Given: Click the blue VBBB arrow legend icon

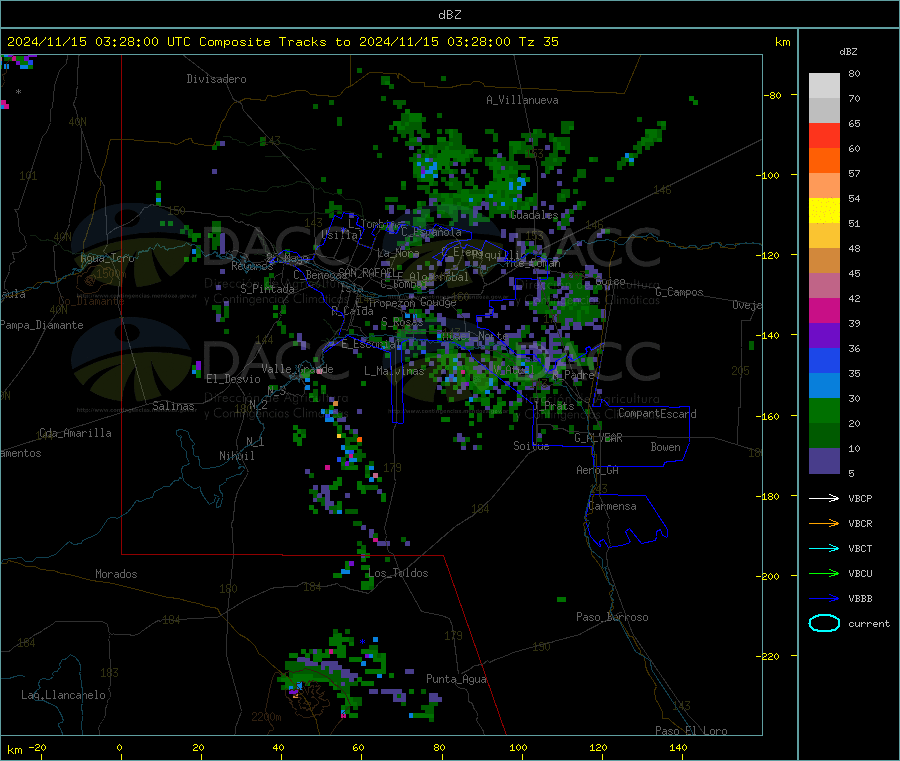Looking at the screenshot, I should point(824,599).
